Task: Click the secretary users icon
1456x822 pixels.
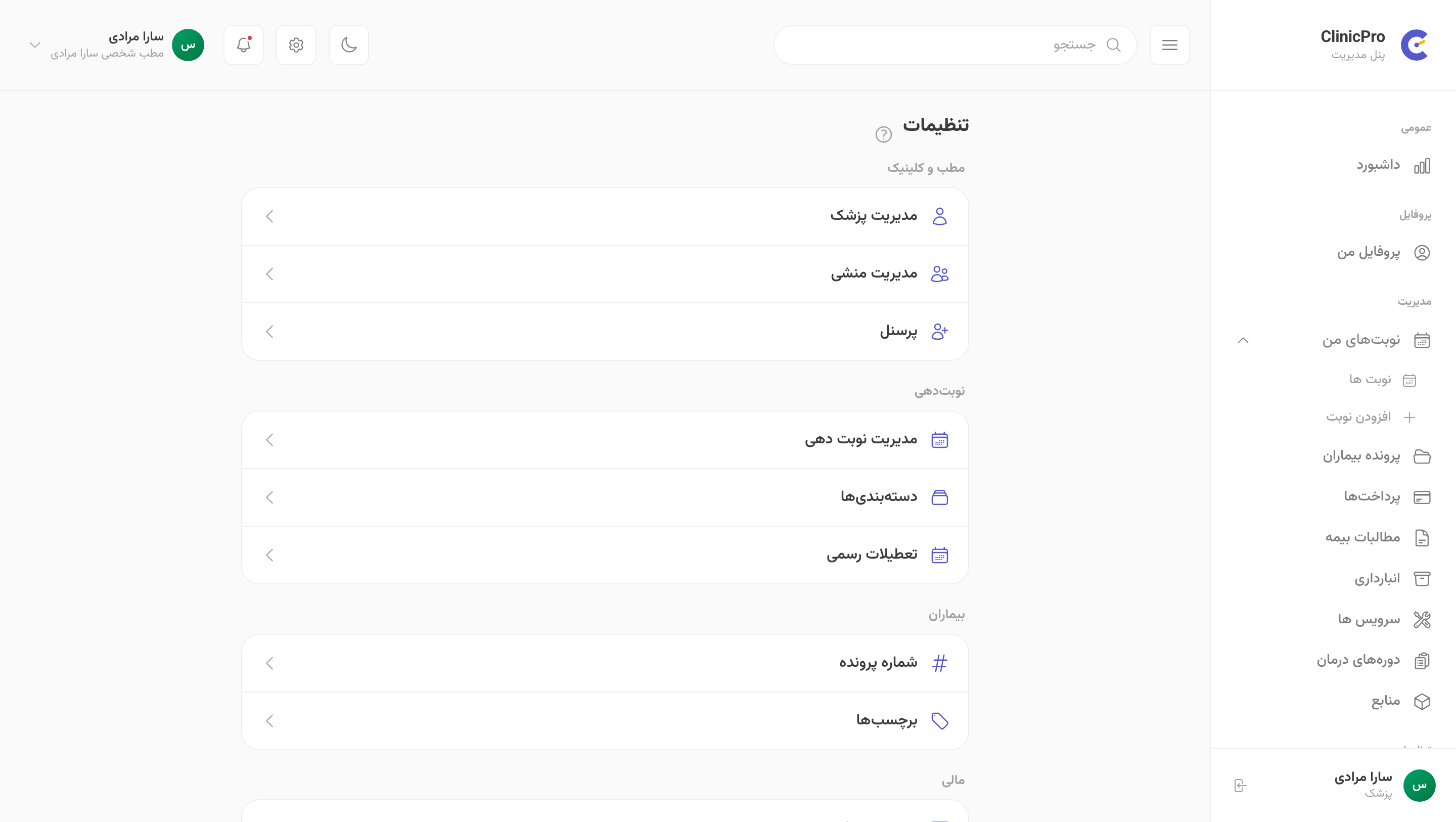Action: point(939,274)
